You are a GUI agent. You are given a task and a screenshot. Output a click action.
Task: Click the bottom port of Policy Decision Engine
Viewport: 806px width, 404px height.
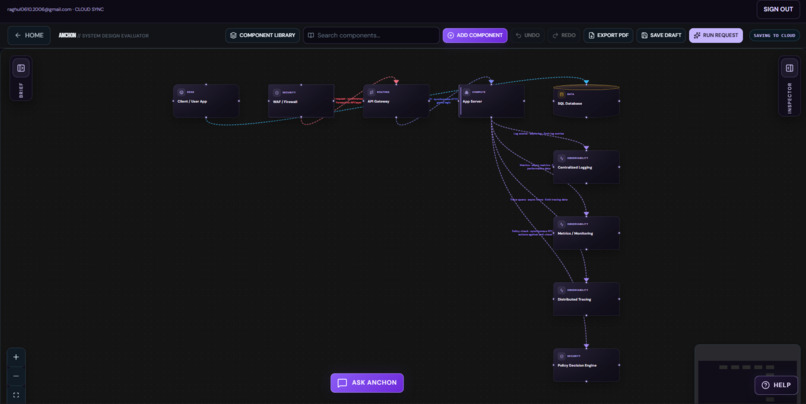(586, 381)
